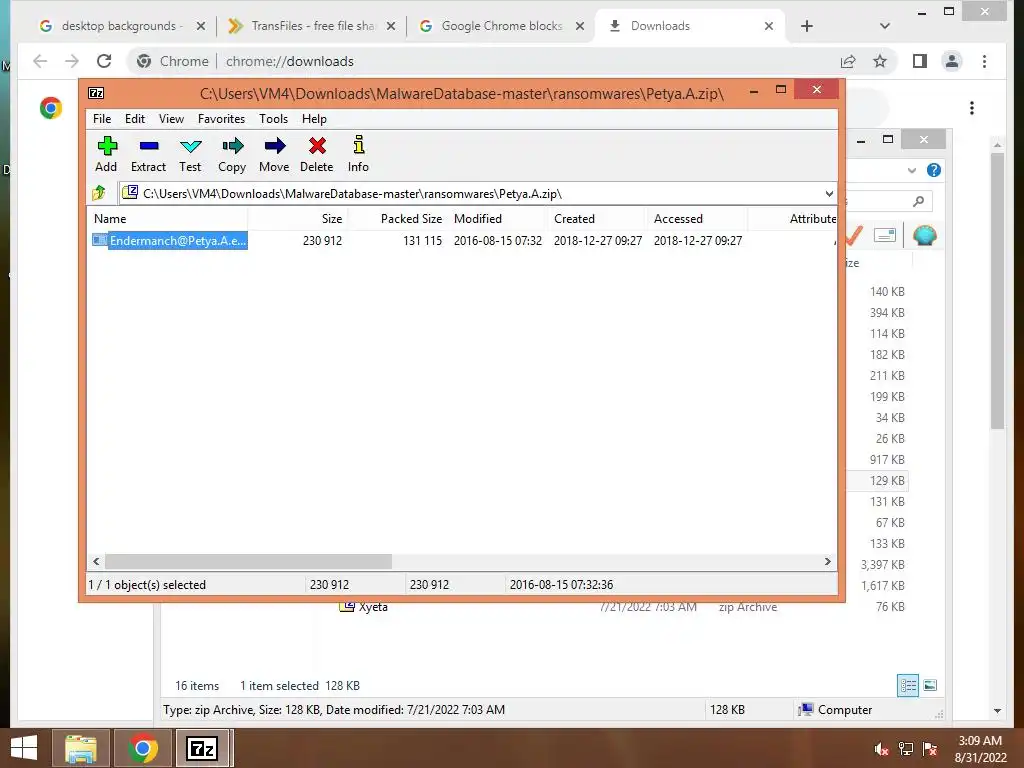Close the Downloads tab

[x=769, y=26]
